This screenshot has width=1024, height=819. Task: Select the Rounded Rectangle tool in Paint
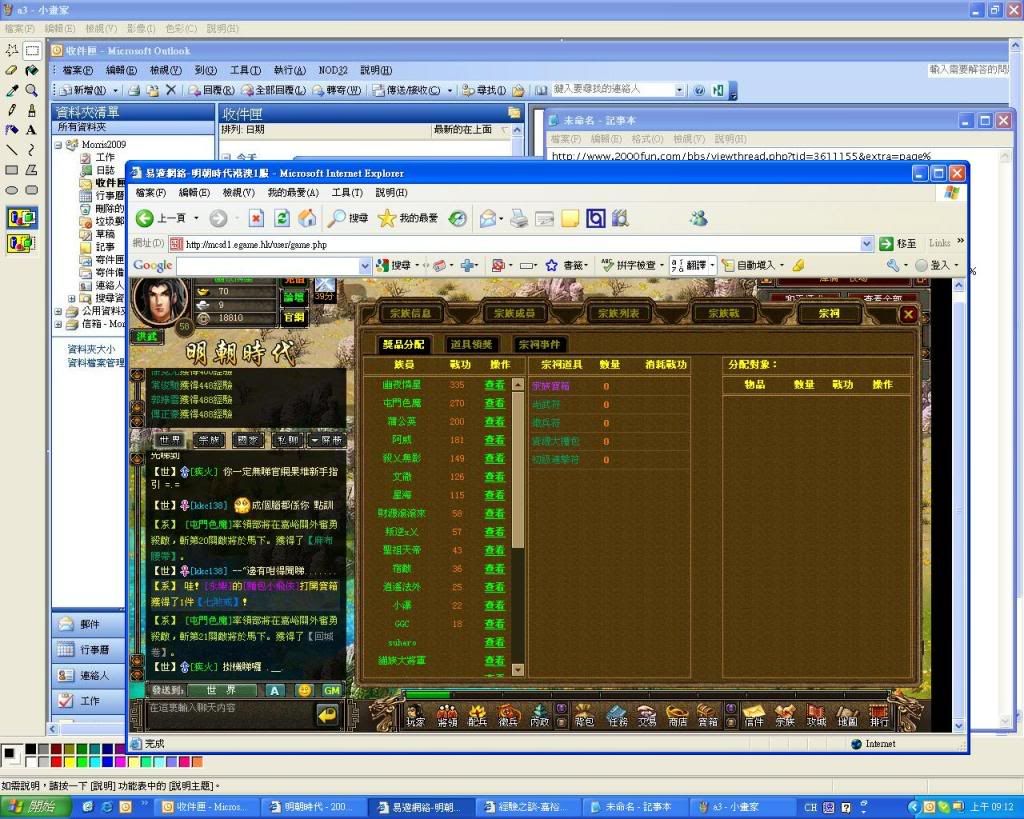pos(31,190)
